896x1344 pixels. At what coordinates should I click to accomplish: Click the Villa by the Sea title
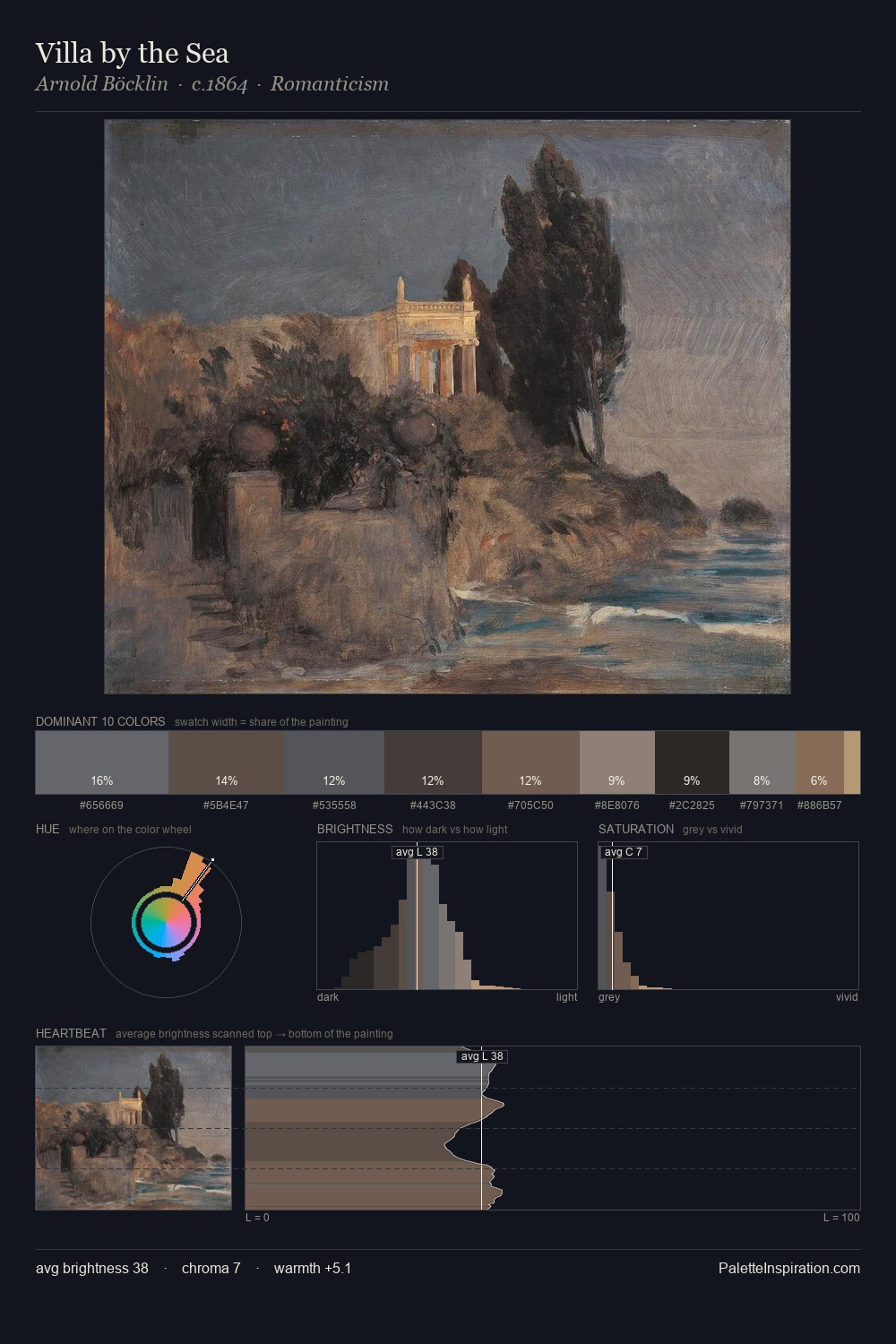click(x=133, y=53)
